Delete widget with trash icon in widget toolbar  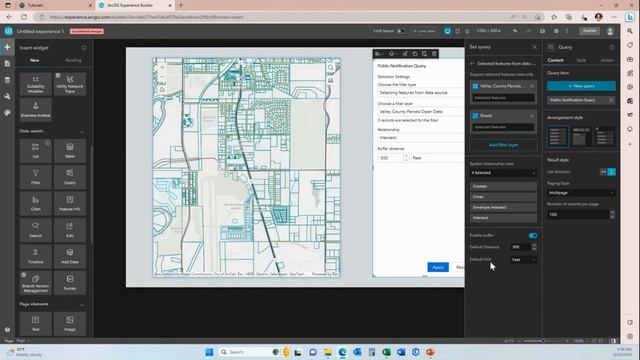pos(434,53)
